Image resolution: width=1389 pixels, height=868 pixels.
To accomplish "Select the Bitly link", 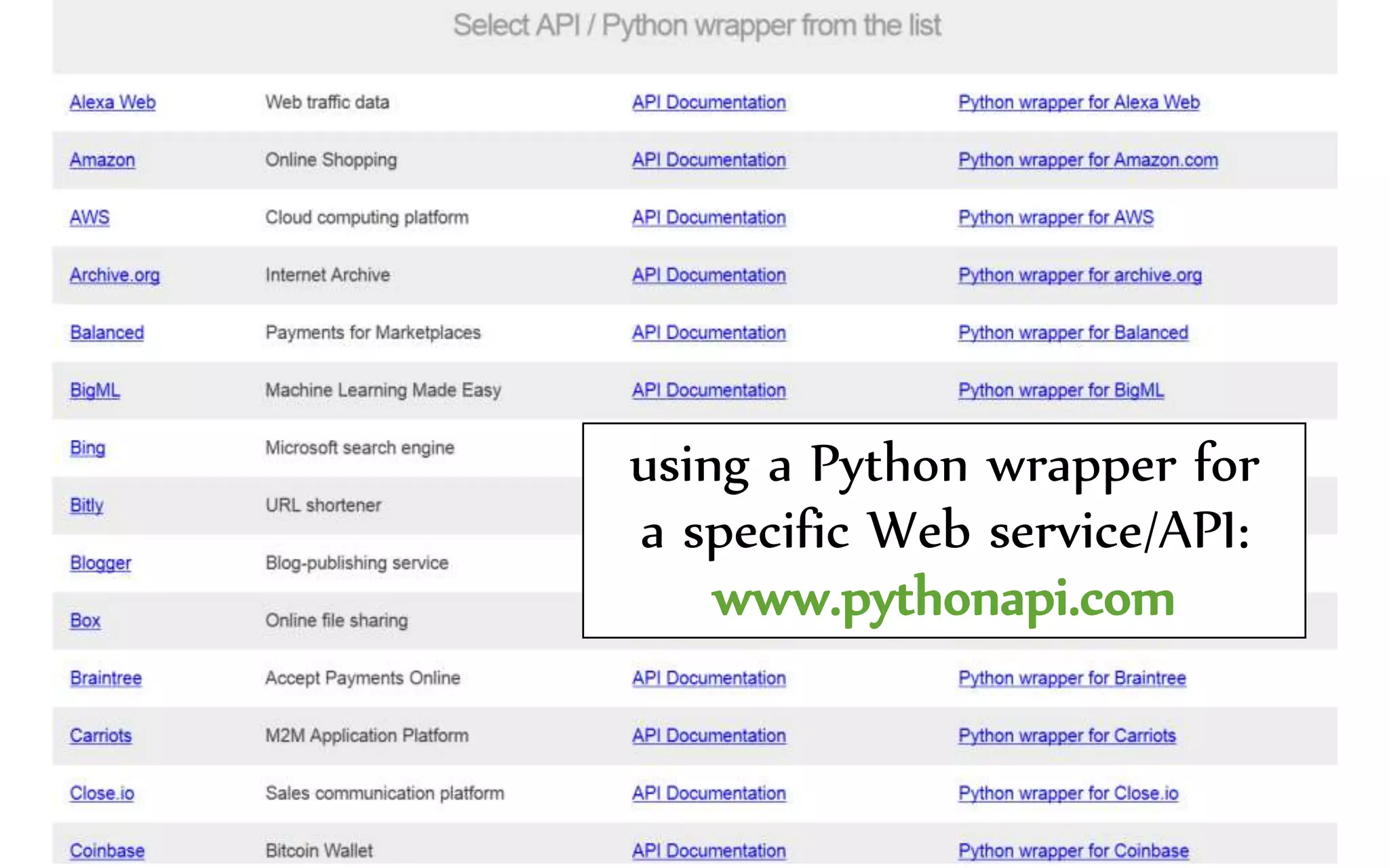I will pos(87,506).
